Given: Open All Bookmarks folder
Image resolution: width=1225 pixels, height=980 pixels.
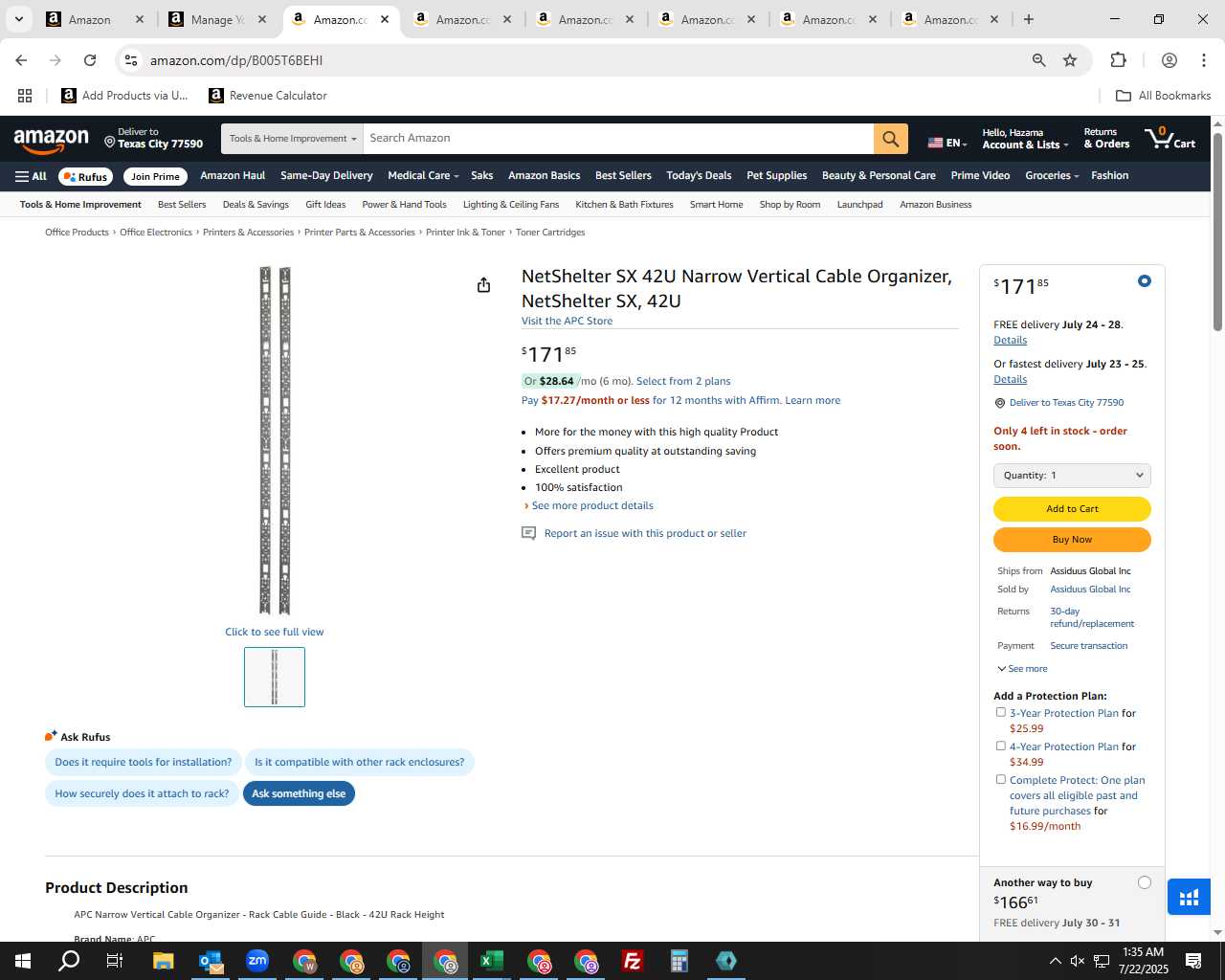Looking at the screenshot, I should pos(1164,96).
